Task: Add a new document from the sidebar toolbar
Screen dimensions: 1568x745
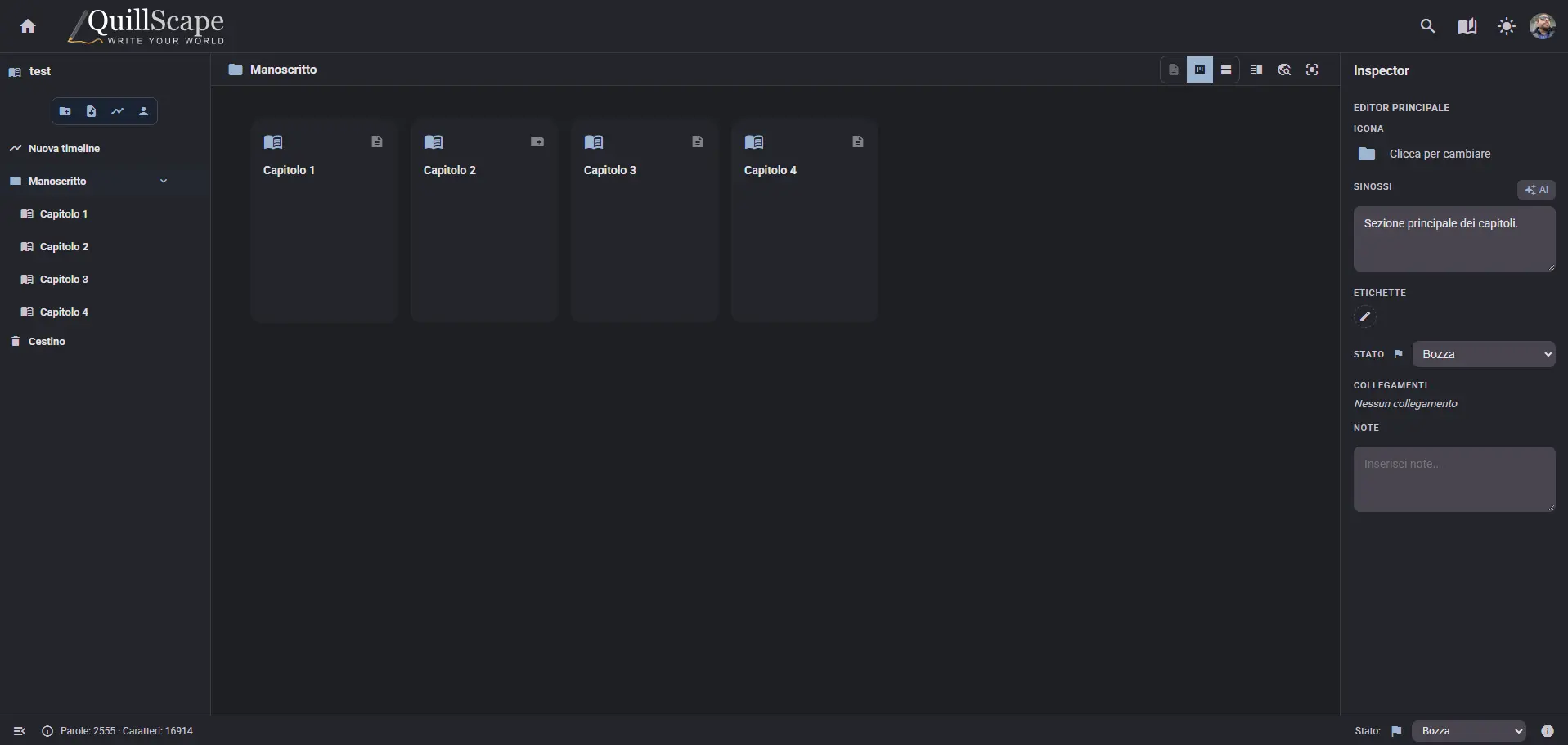Action: [92, 111]
